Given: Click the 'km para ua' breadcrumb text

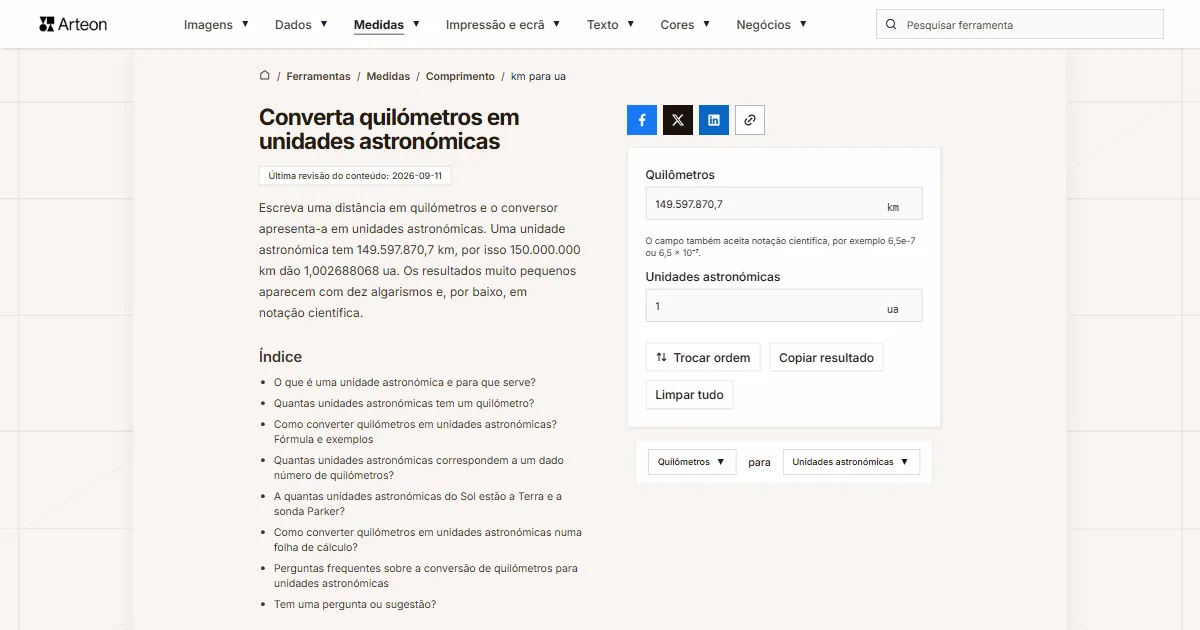Looking at the screenshot, I should [538, 76].
